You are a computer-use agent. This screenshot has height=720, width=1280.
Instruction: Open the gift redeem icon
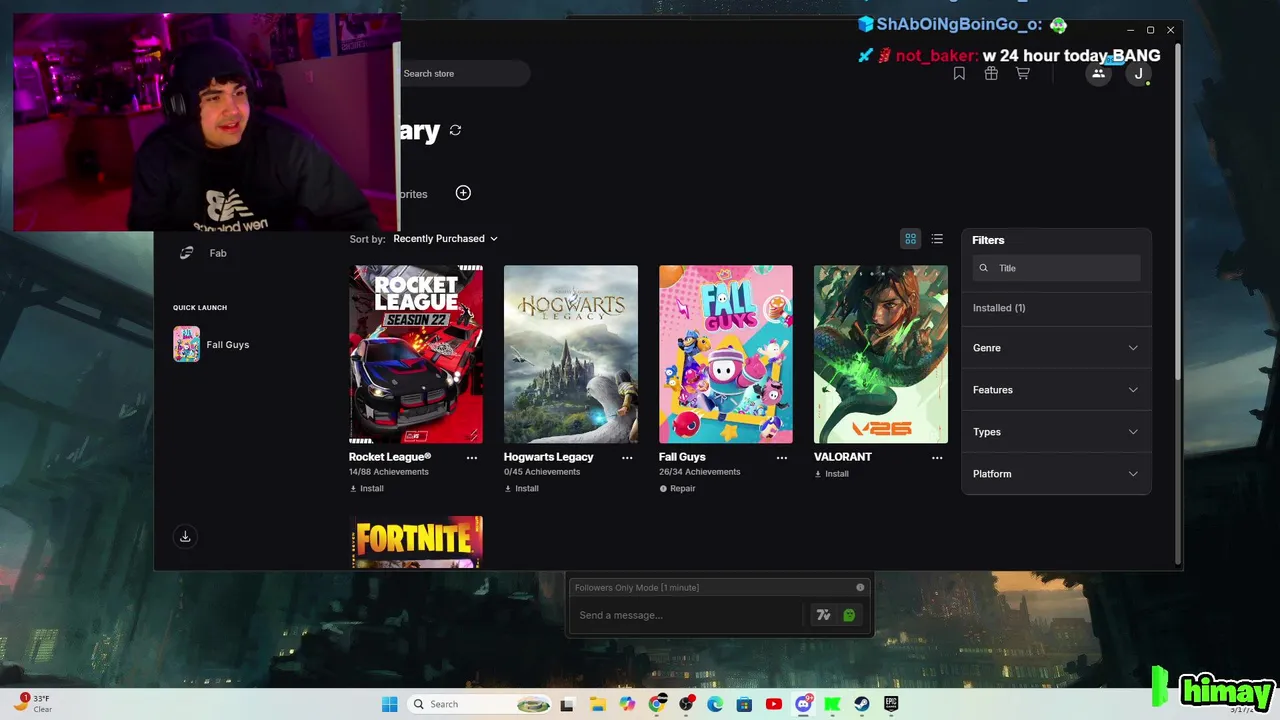point(991,73)
